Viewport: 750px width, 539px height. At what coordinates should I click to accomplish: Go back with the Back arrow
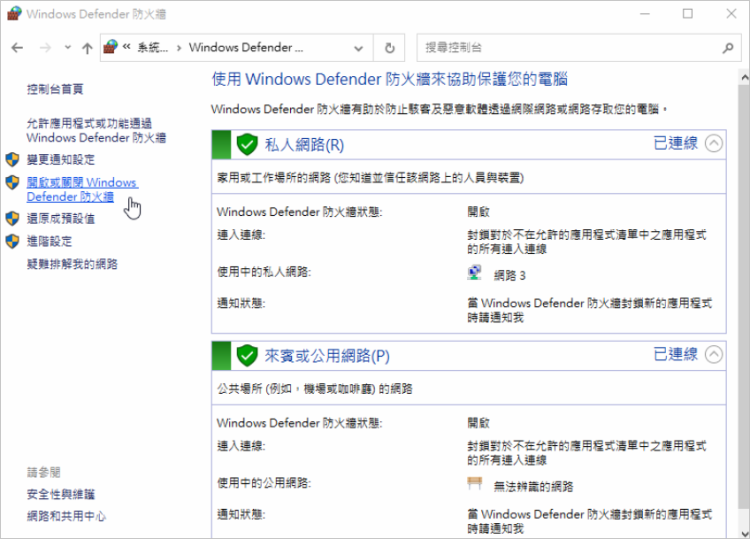coord(17,47)
